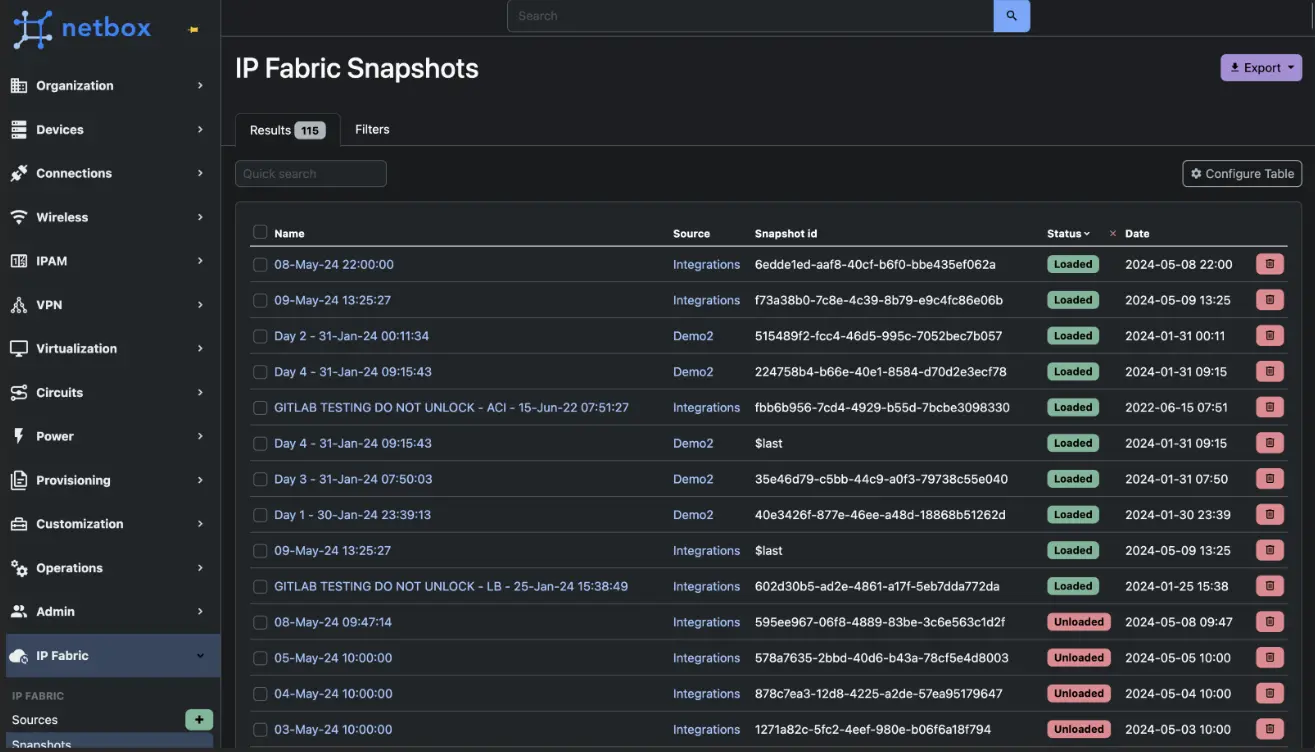Viewport: 1315px width, 752px height.
Task: Open the GITLAB TESTING ACI snapshot link
Action: 451,408
